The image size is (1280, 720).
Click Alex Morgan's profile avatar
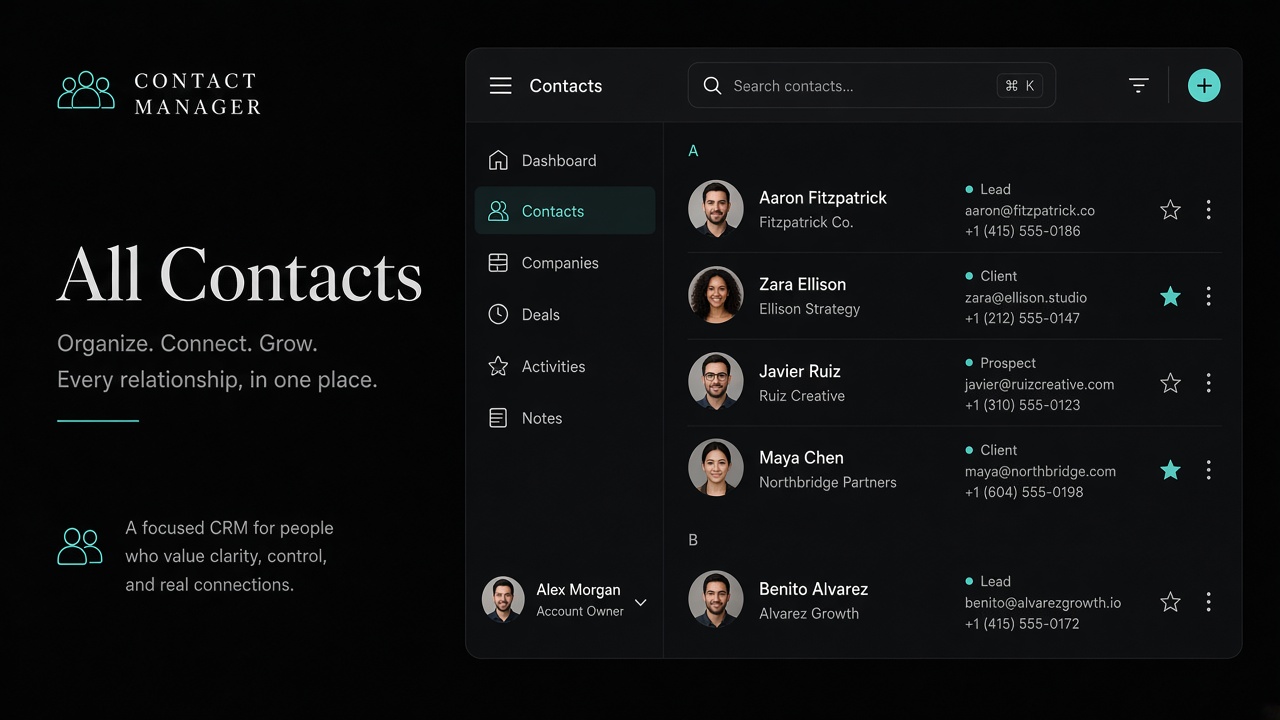[x=503, y=599]
